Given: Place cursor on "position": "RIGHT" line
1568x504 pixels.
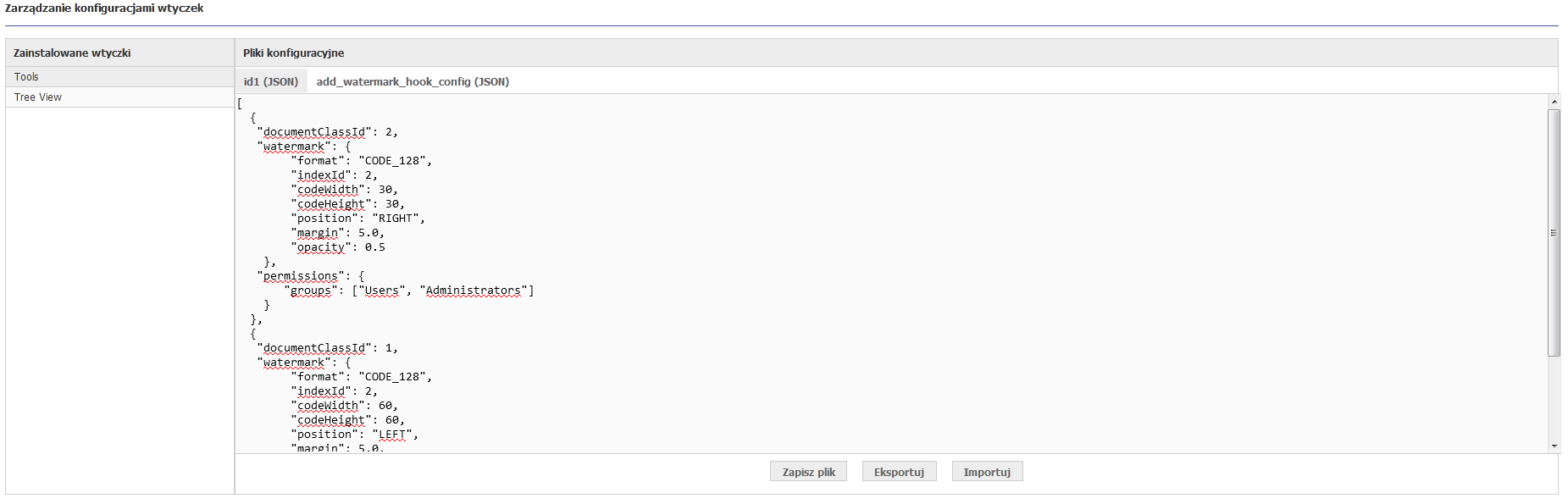Looking at the screenshot, I should click(x=357, y=219).
